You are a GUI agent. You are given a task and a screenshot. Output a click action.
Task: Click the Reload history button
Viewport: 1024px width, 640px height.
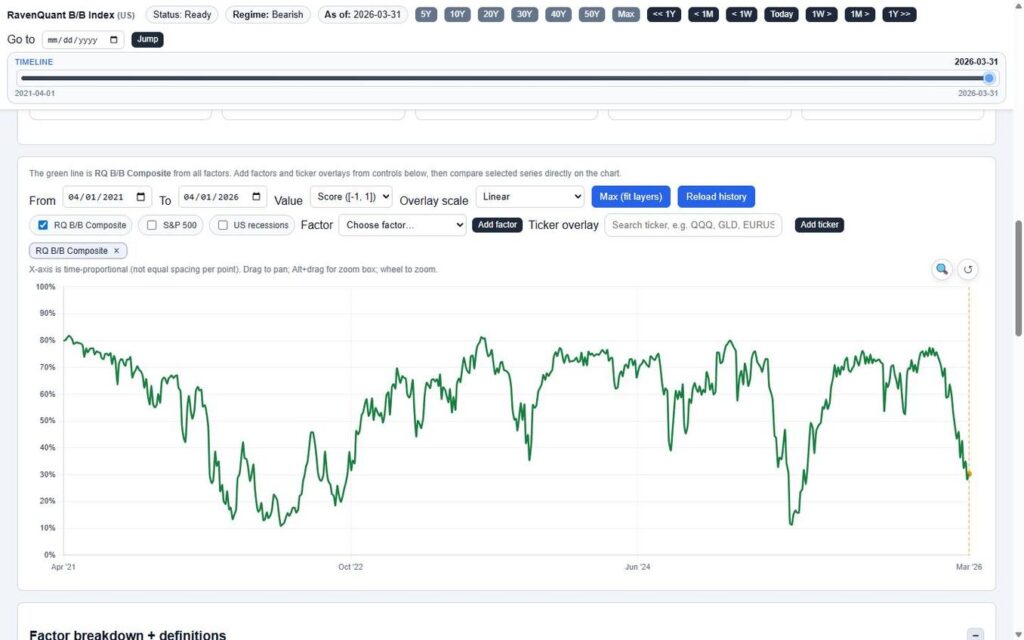tap(714, 196)
